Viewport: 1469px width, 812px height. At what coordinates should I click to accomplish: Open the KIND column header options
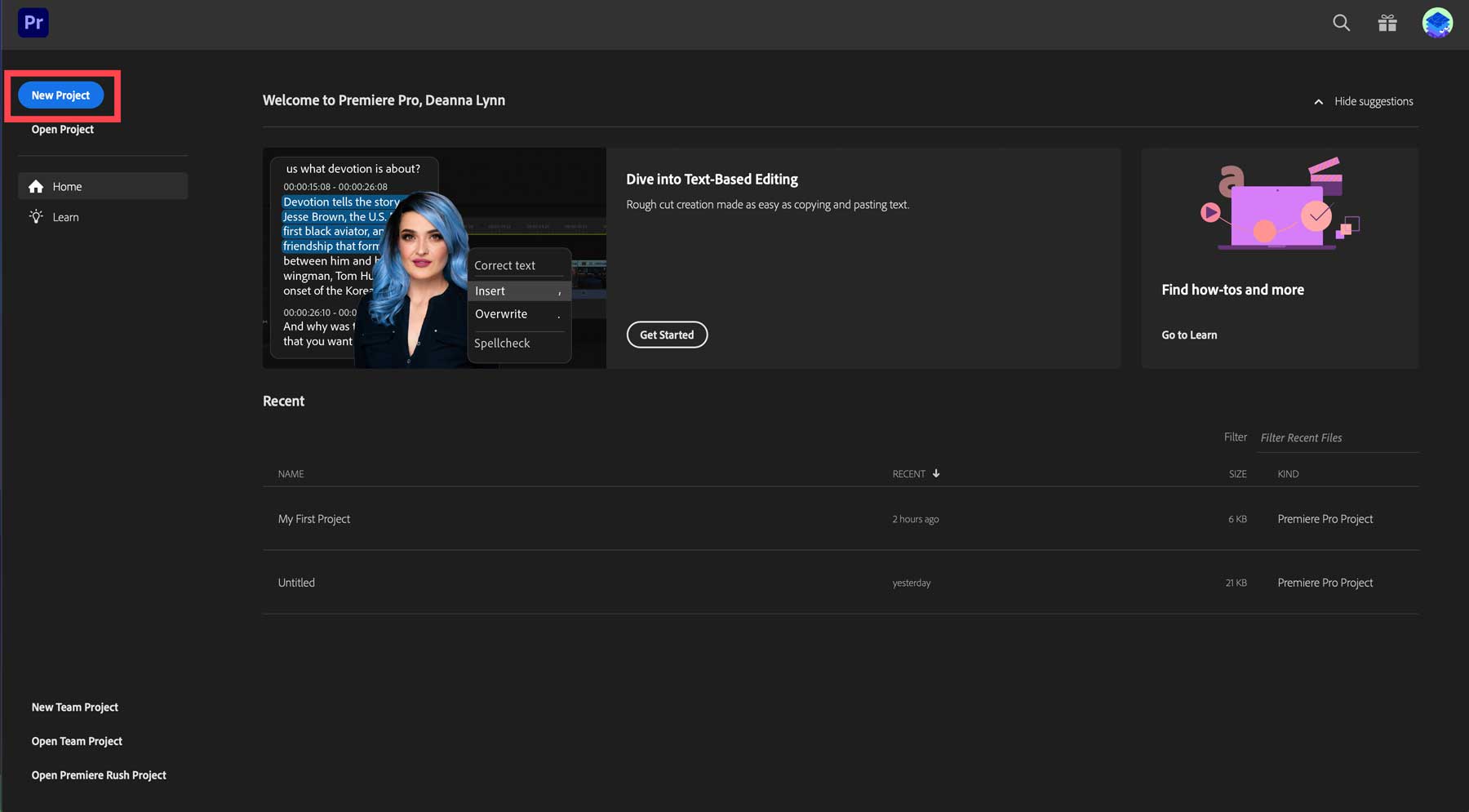1288,473
